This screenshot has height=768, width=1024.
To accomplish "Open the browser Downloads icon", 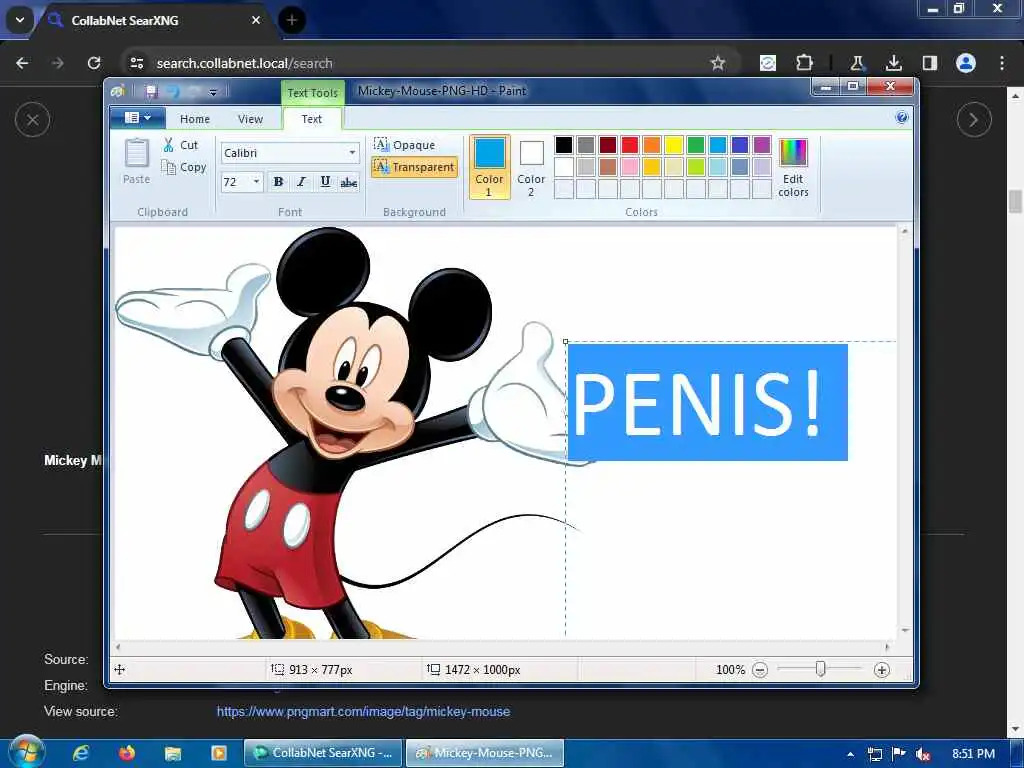I will click(x=893, y=63).
